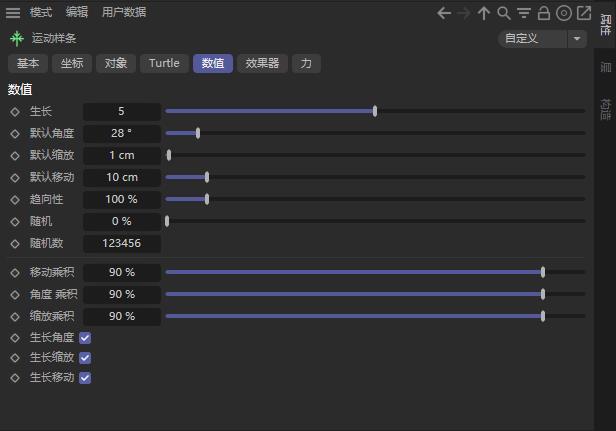Click the back arrow icon
Screen dimensions: 616x431
coord(444,13)
